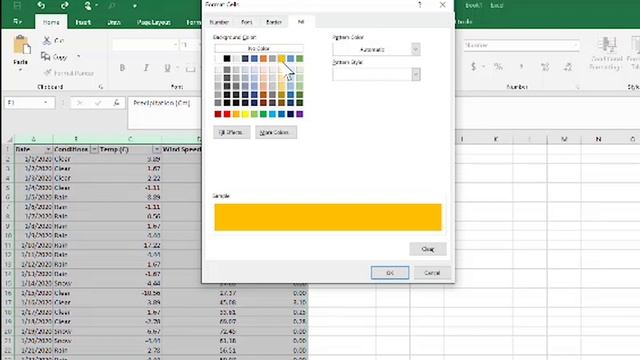Select row 16 header
The width and height of the screenshot is (640, 360).
(x=8, y=293)
